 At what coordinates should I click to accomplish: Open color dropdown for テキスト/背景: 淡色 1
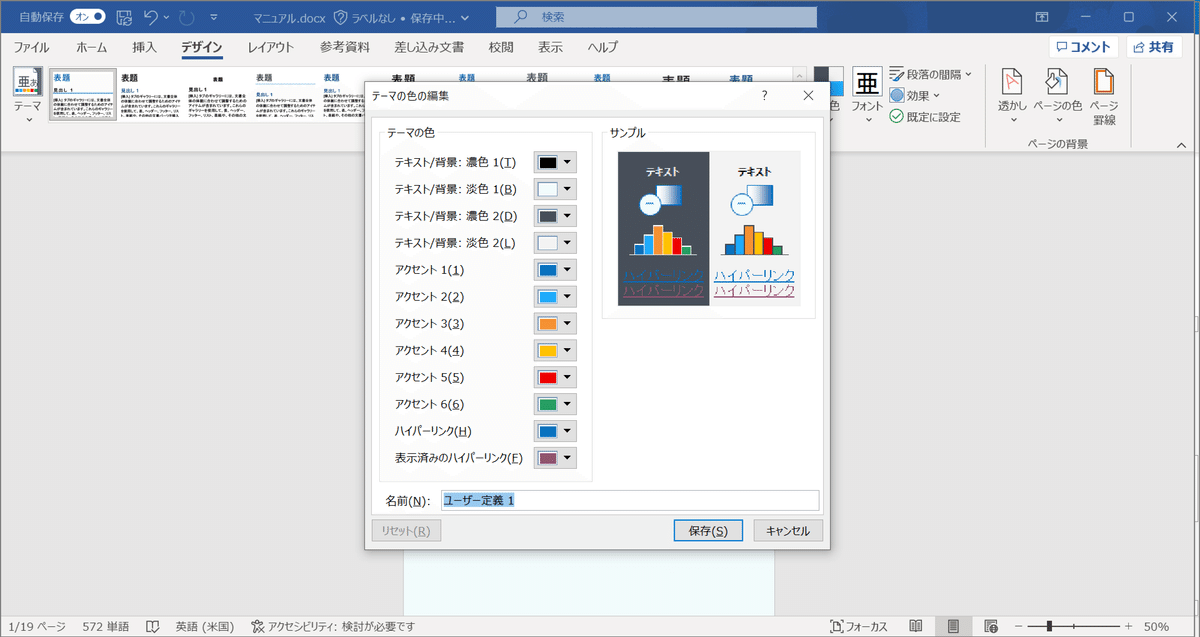click(x=555, y=189)
